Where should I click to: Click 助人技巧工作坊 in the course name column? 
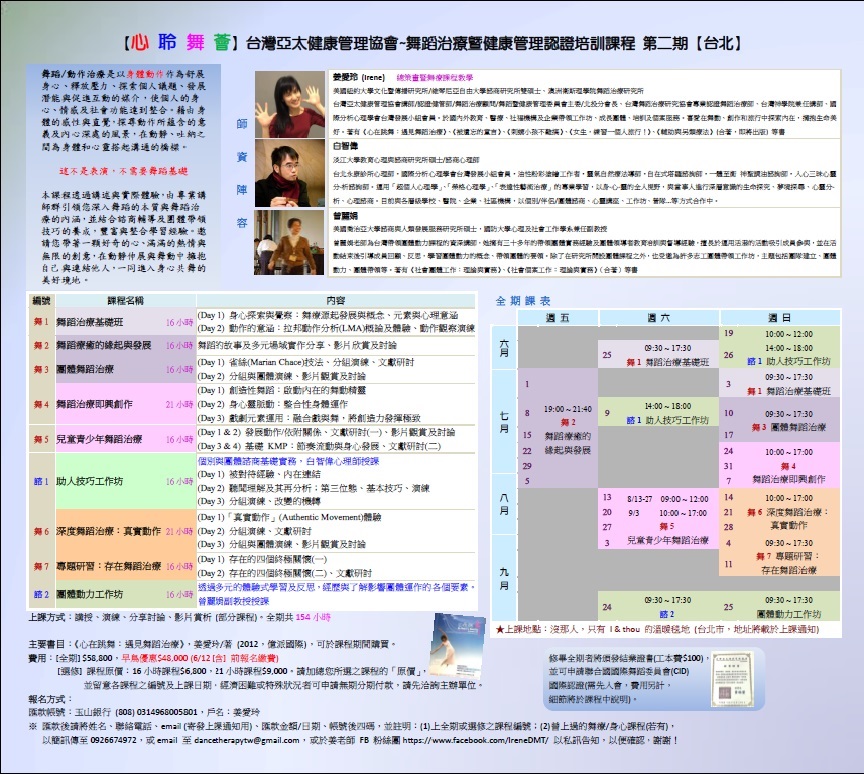(89, 481)
